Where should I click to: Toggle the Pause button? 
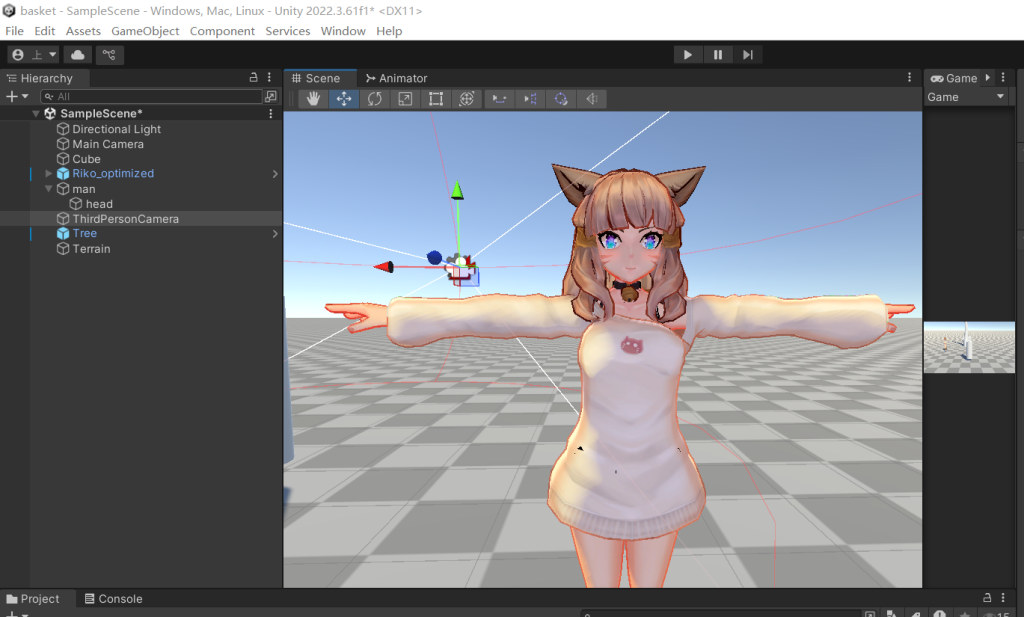[x=718, y=55]
